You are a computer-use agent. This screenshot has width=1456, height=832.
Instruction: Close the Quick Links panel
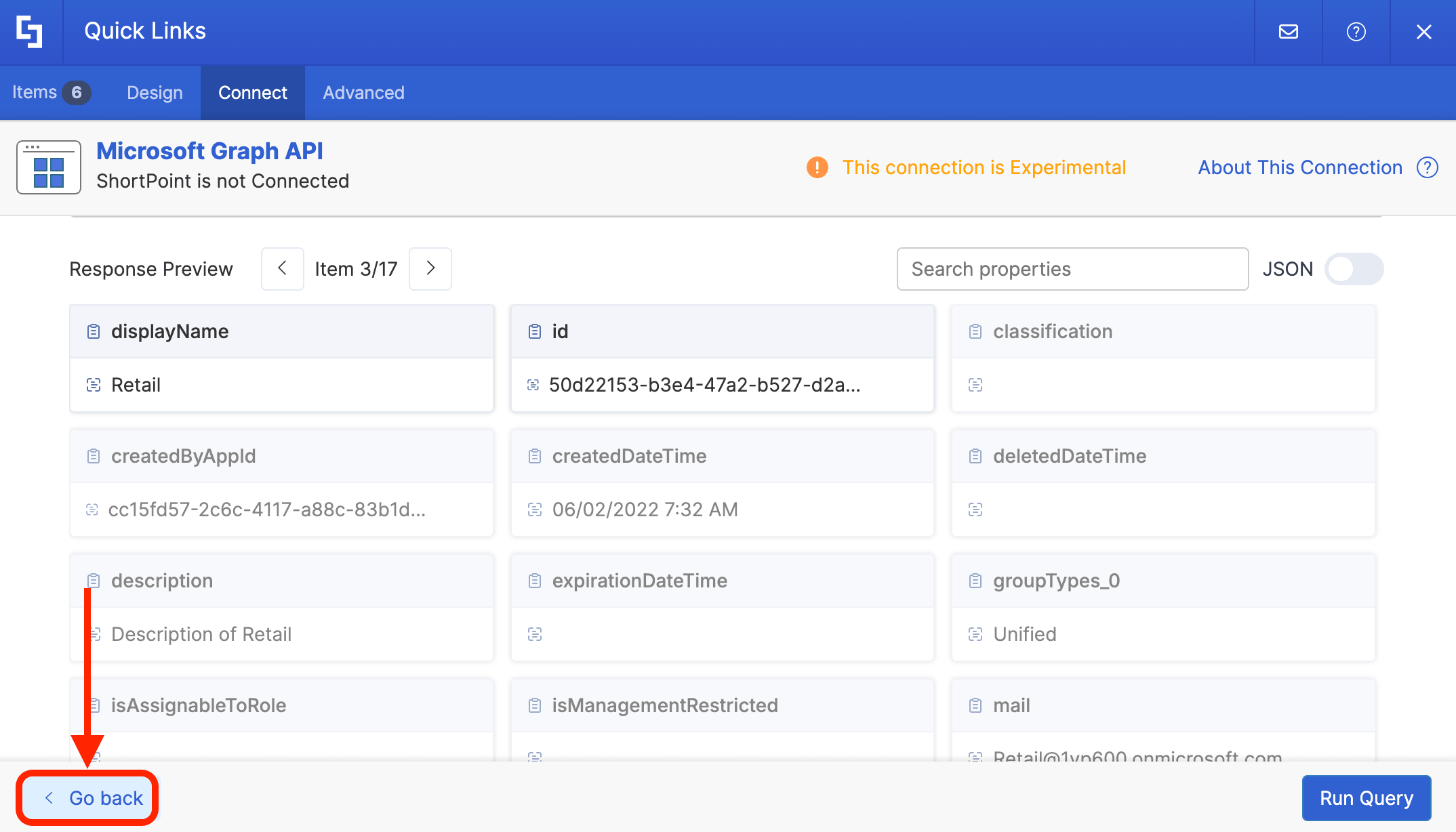pos(1424,32)
